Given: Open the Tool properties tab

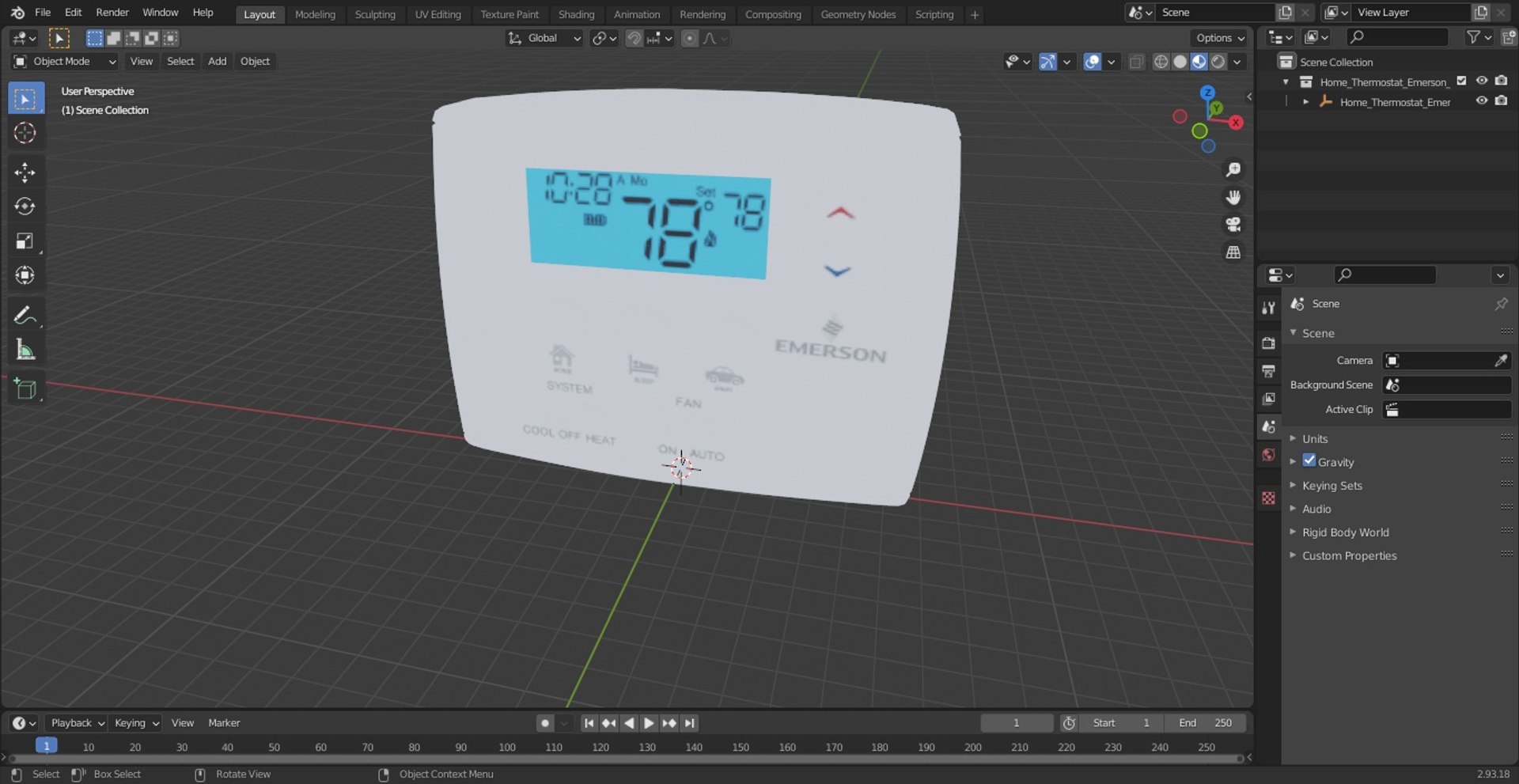Looking at the screenshot, I should pyautogui.click(x=1269, y=308).
